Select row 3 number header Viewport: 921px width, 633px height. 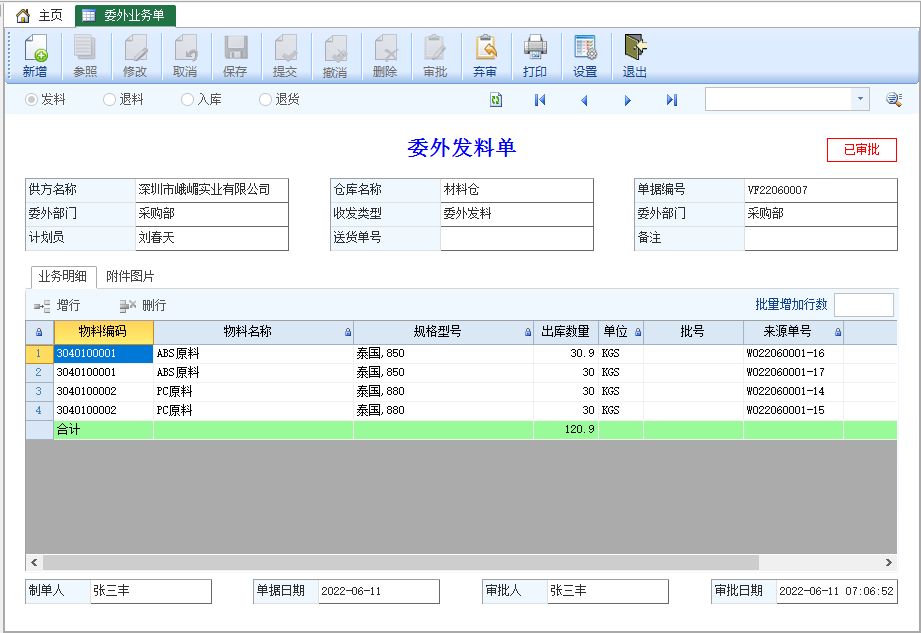[x=39, y=391]
